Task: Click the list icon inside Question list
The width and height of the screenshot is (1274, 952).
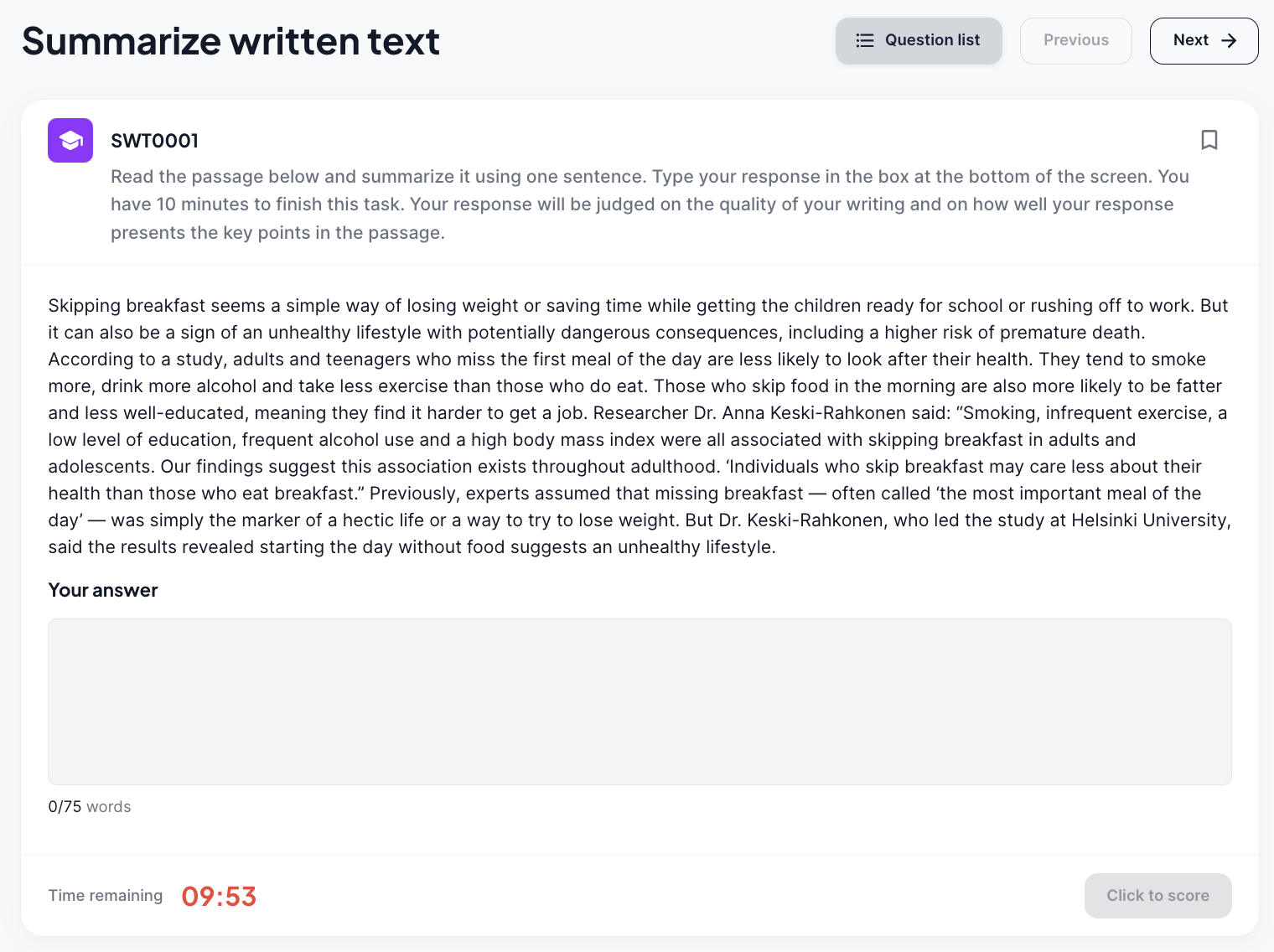Action: [x=865, y=40]
